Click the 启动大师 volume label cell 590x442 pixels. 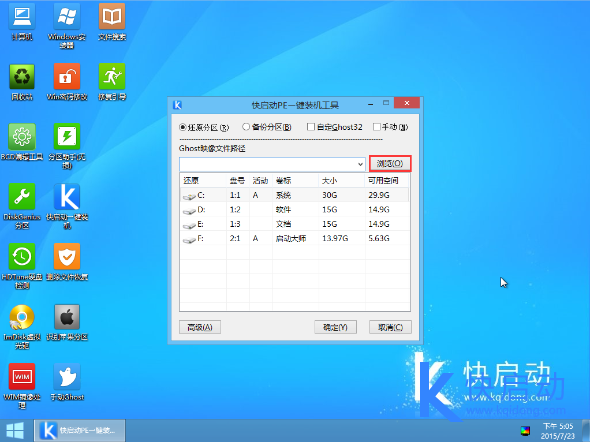click(x=290, y=238)
